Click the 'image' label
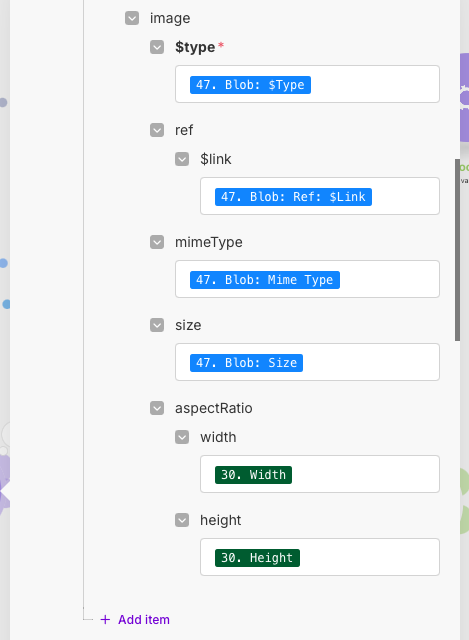The width and height of the screenshot is (469, 640). coord(170,18)
